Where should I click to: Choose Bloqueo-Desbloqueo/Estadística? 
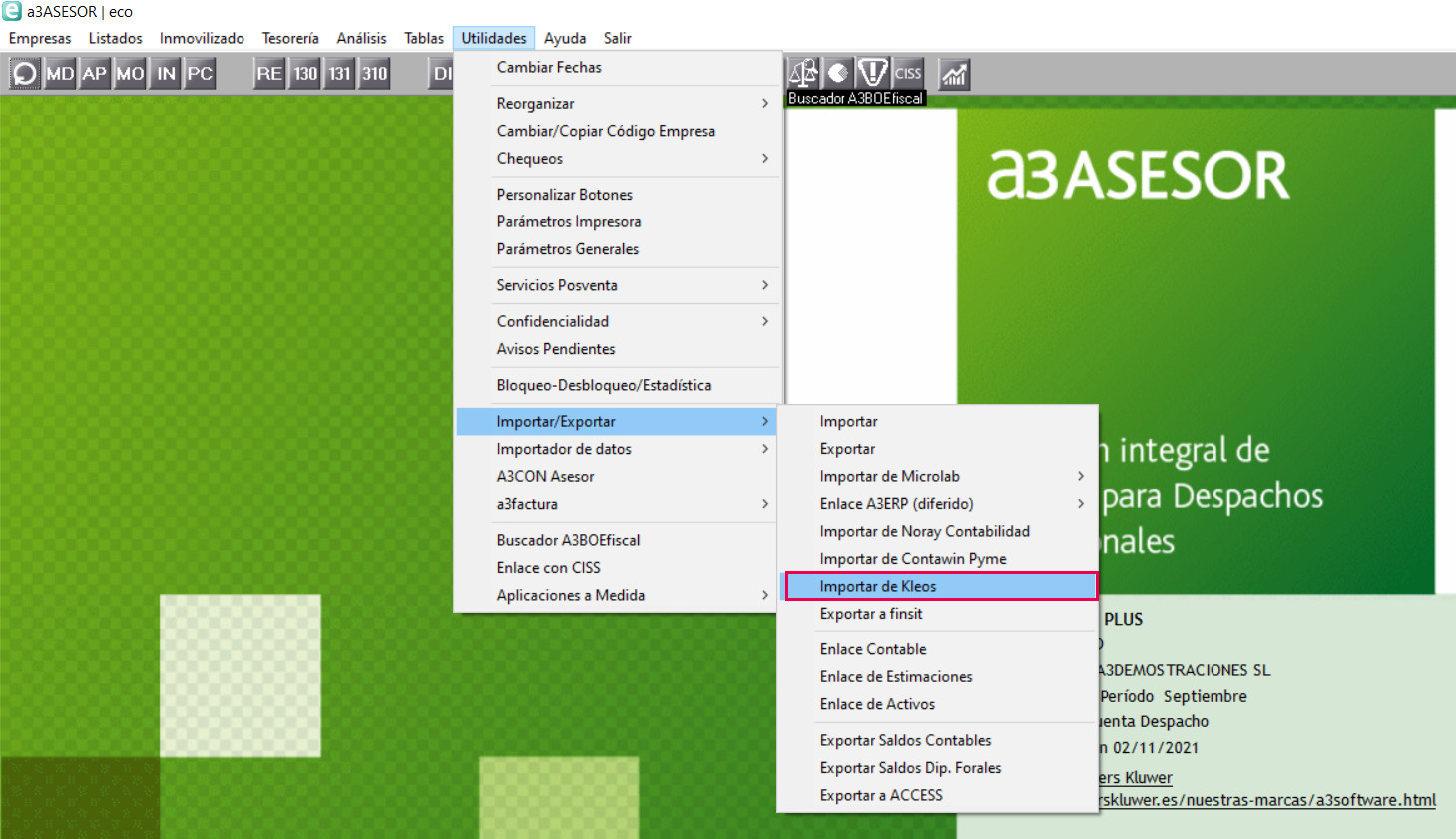pyautogui.click(x=619, y=385)
